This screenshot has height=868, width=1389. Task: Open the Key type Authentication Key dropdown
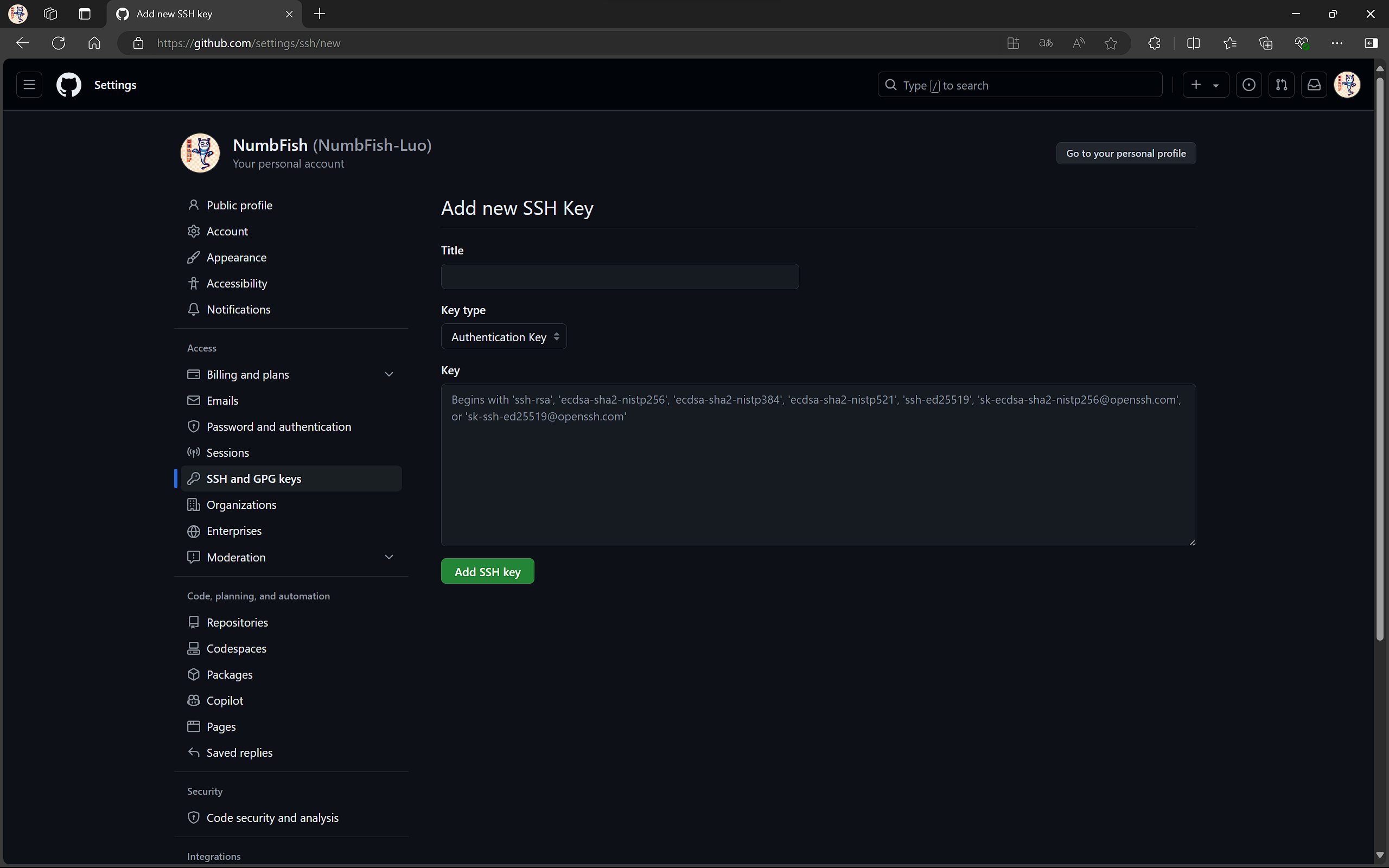pyautogui.click(x=504, y=337)
